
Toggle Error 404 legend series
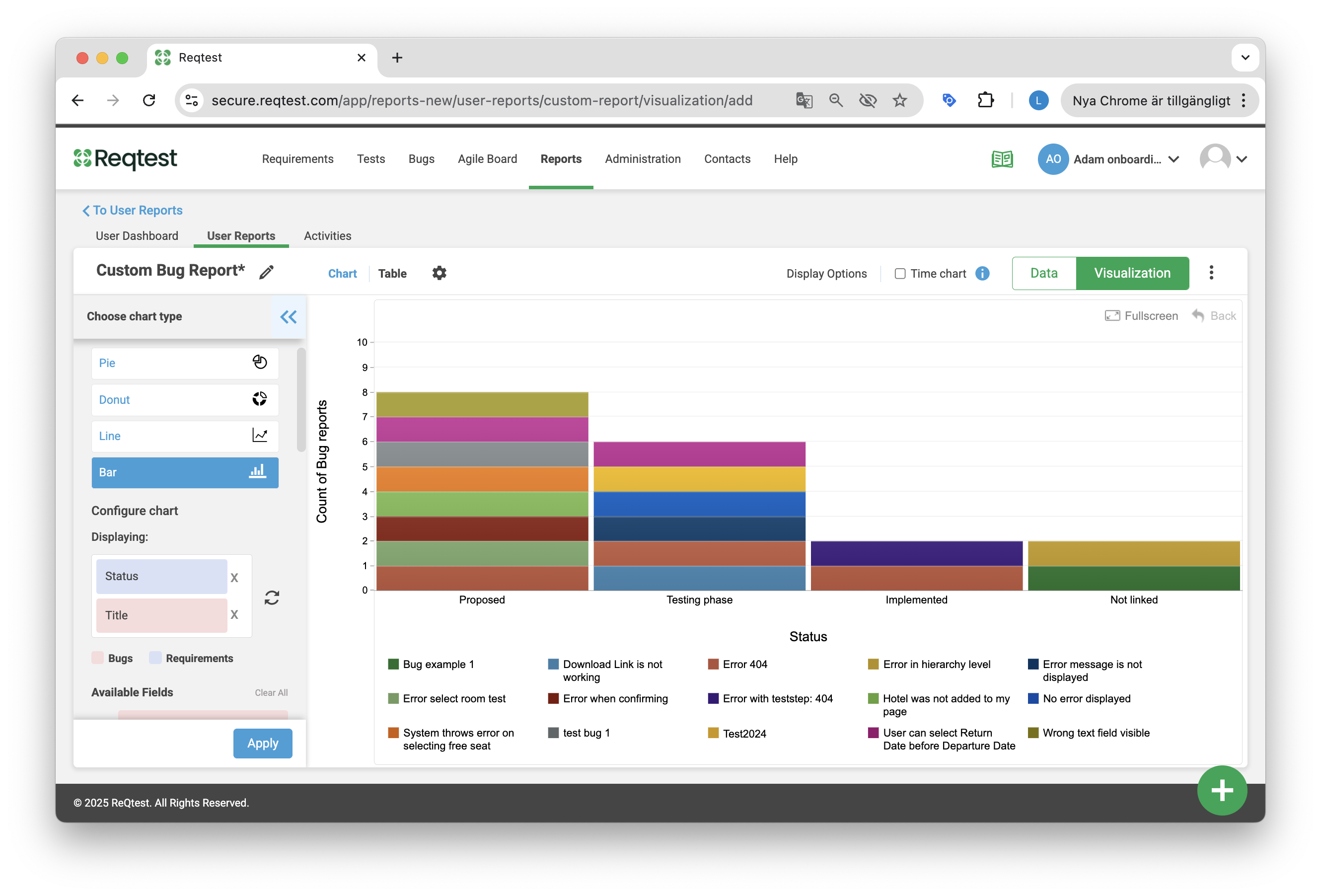click(737, 664)
